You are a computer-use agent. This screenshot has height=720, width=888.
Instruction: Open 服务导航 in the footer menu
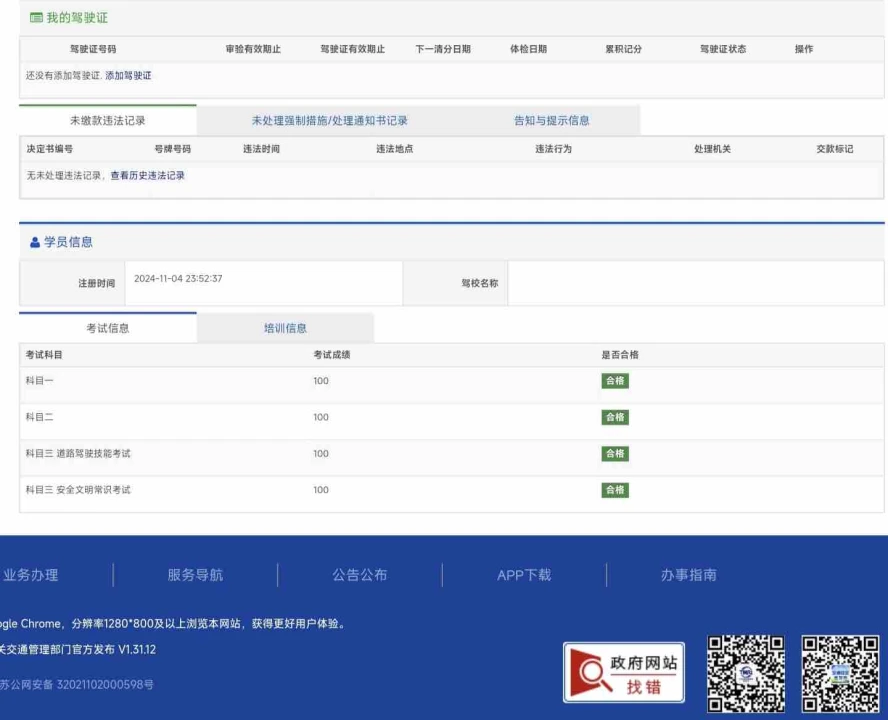(195, 575)
